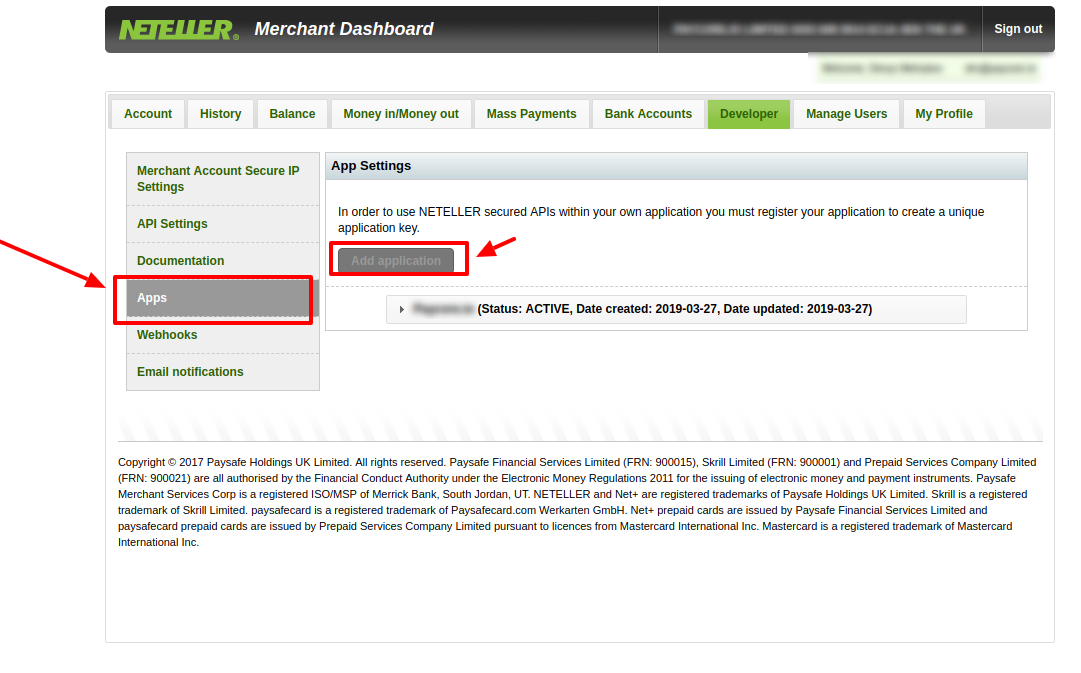1081x673 pixels.
Task: Open Webhooks in the sidebar
Action: point(223,335)
